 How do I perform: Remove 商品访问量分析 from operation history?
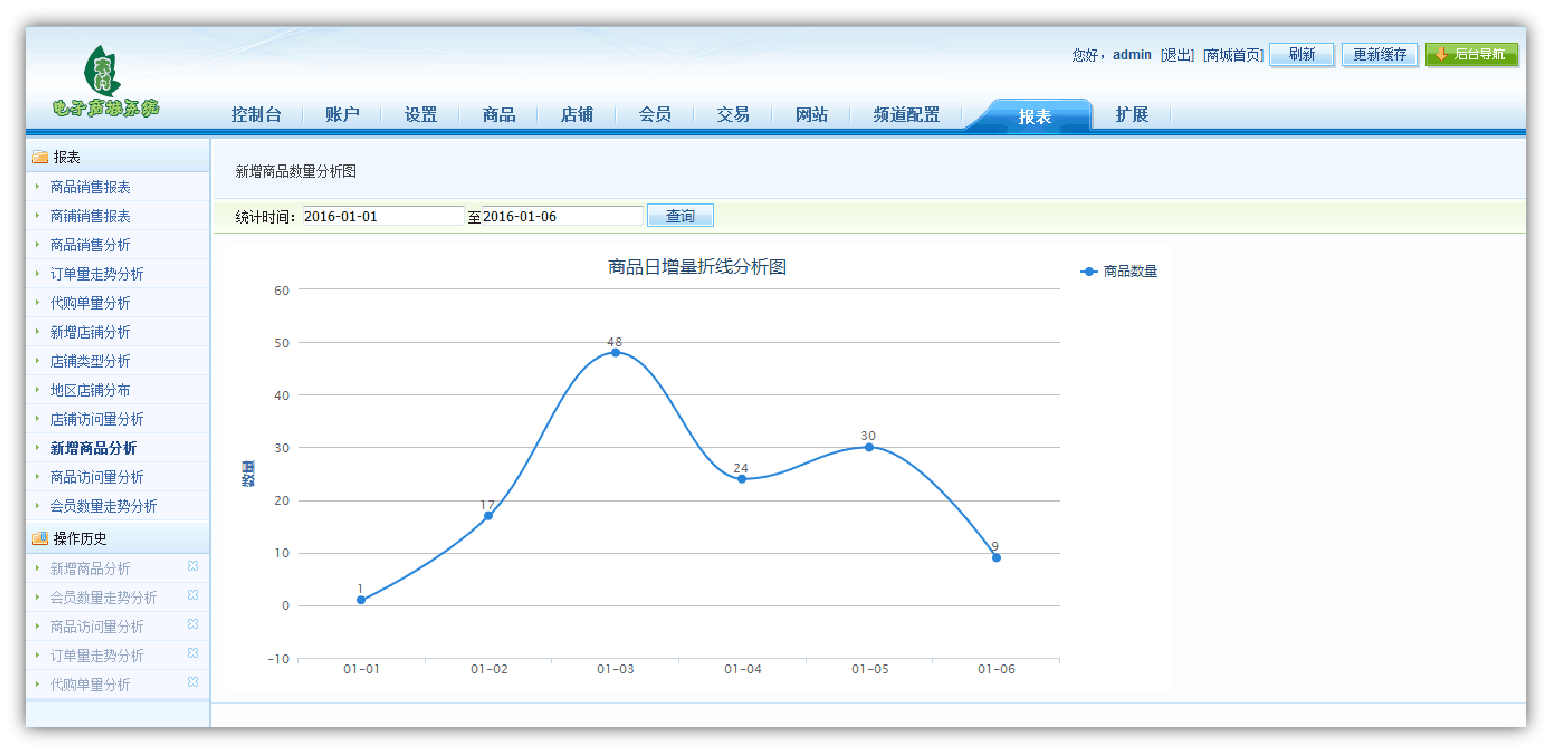coord(193,625)
